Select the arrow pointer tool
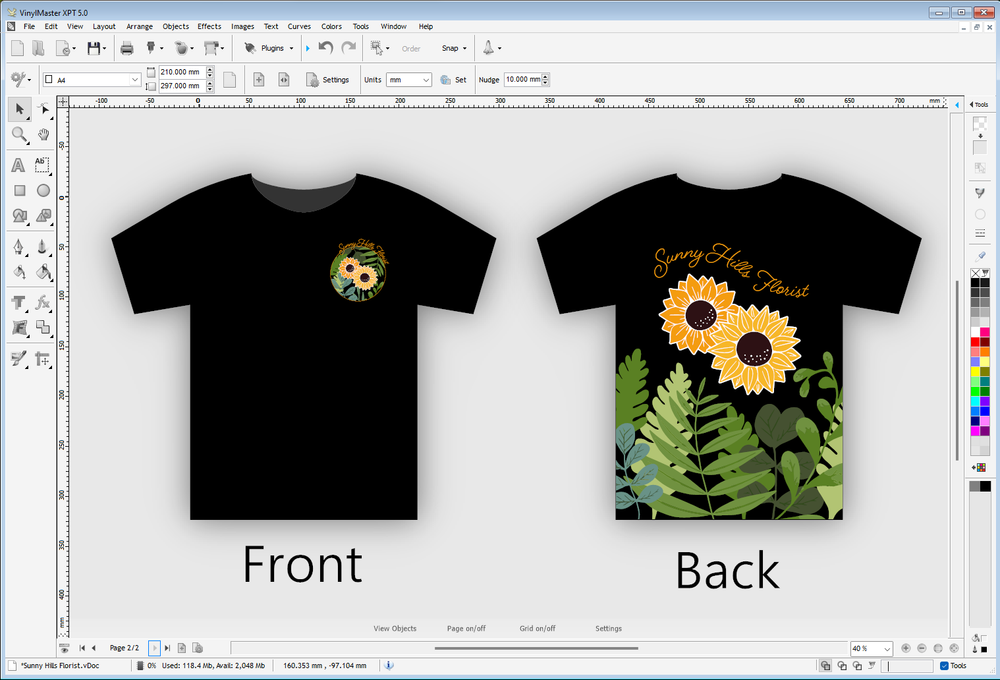 tap(19, 108)
